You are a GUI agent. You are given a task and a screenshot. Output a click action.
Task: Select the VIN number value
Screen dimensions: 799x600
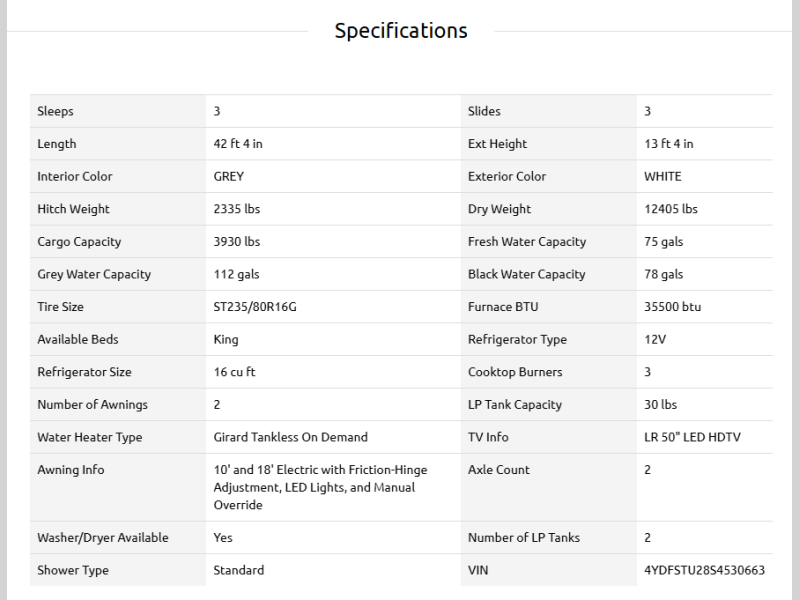click(704, 570)
